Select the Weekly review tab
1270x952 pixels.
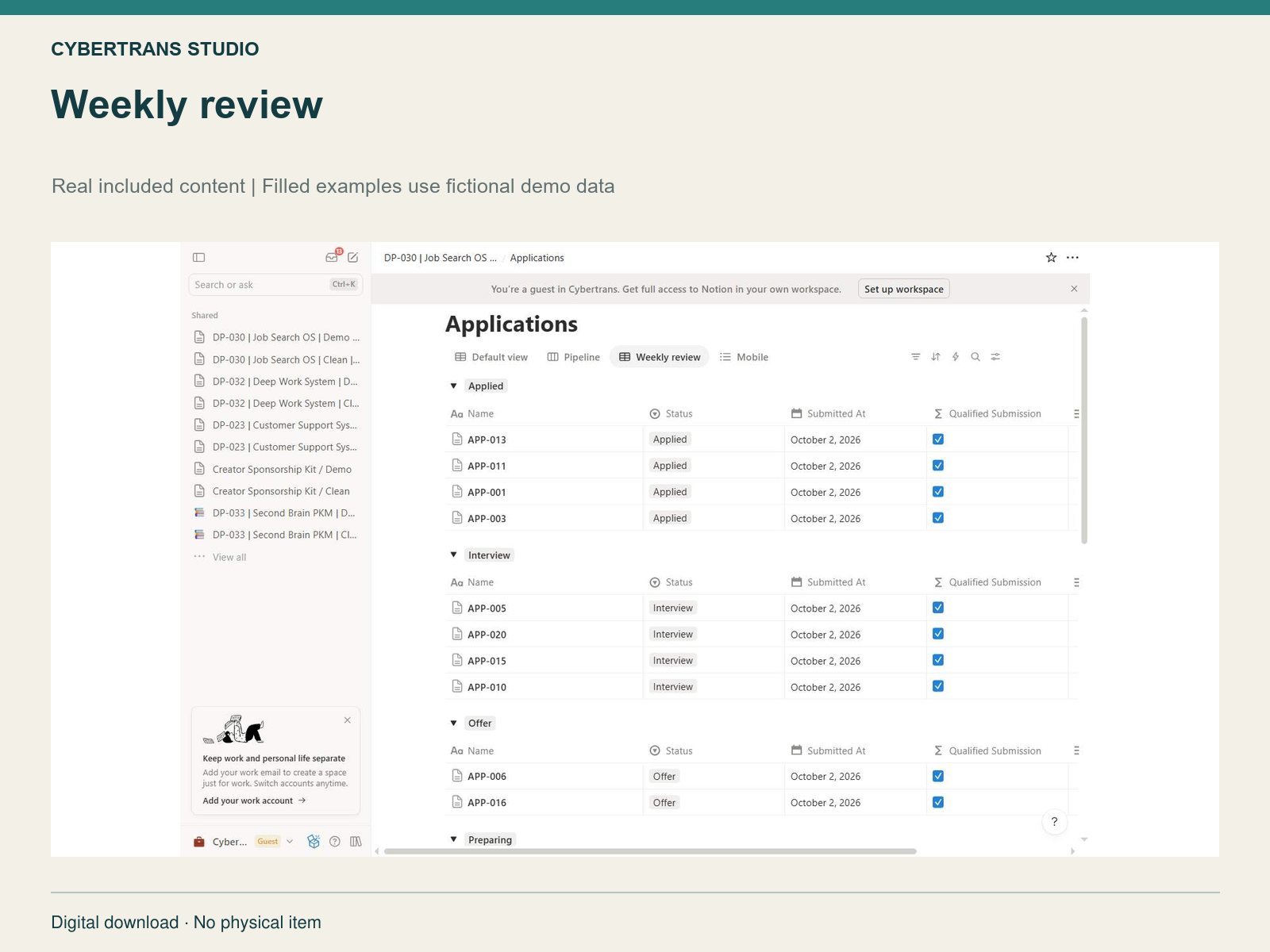click(660, 357)
